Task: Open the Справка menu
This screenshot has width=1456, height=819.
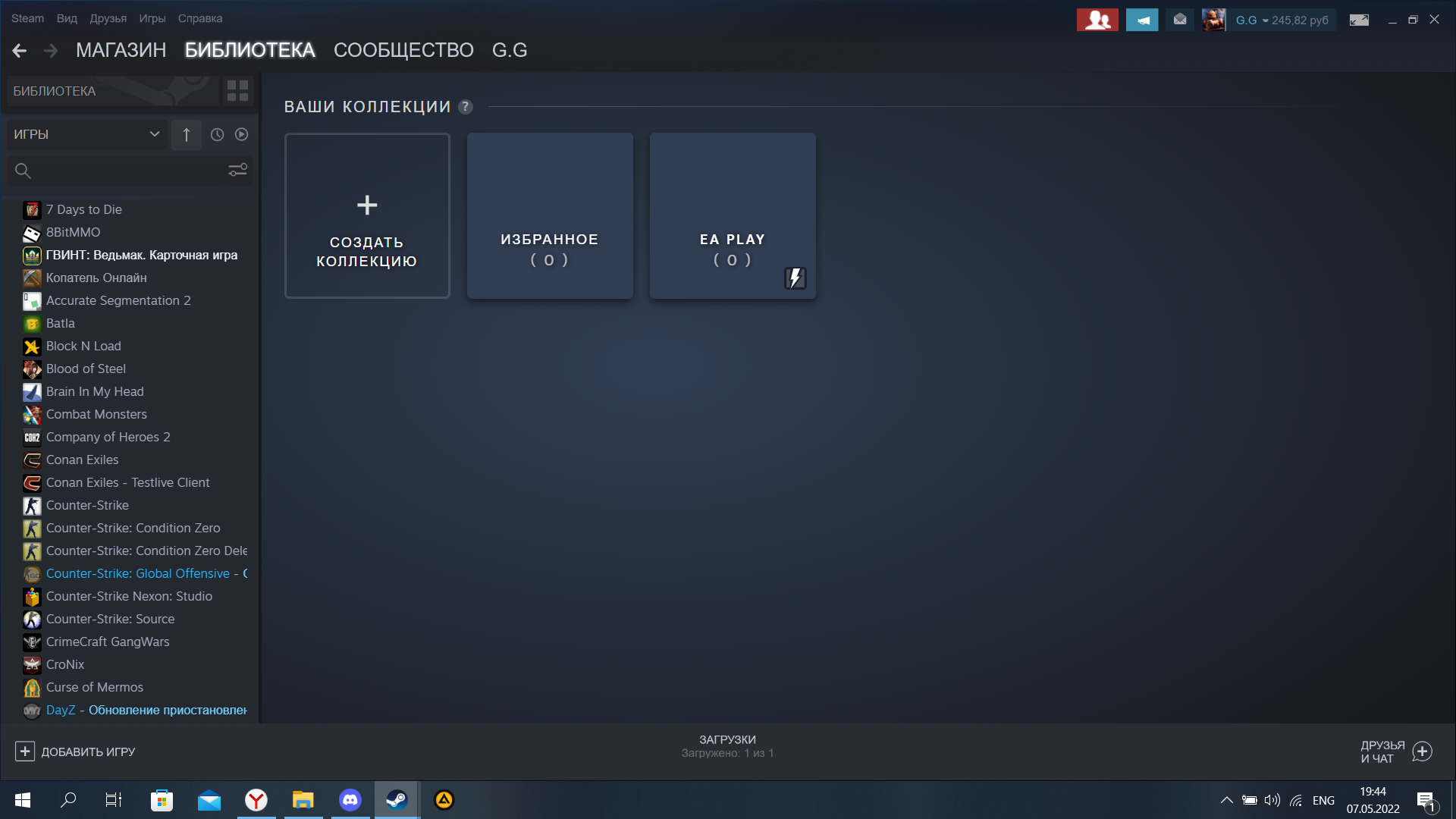Action: tap(200, 18)
